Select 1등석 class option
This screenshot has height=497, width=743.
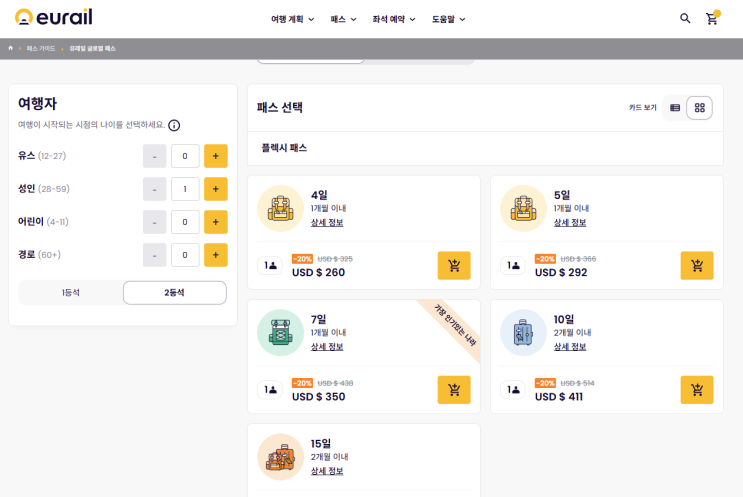(x=71, y=292)
